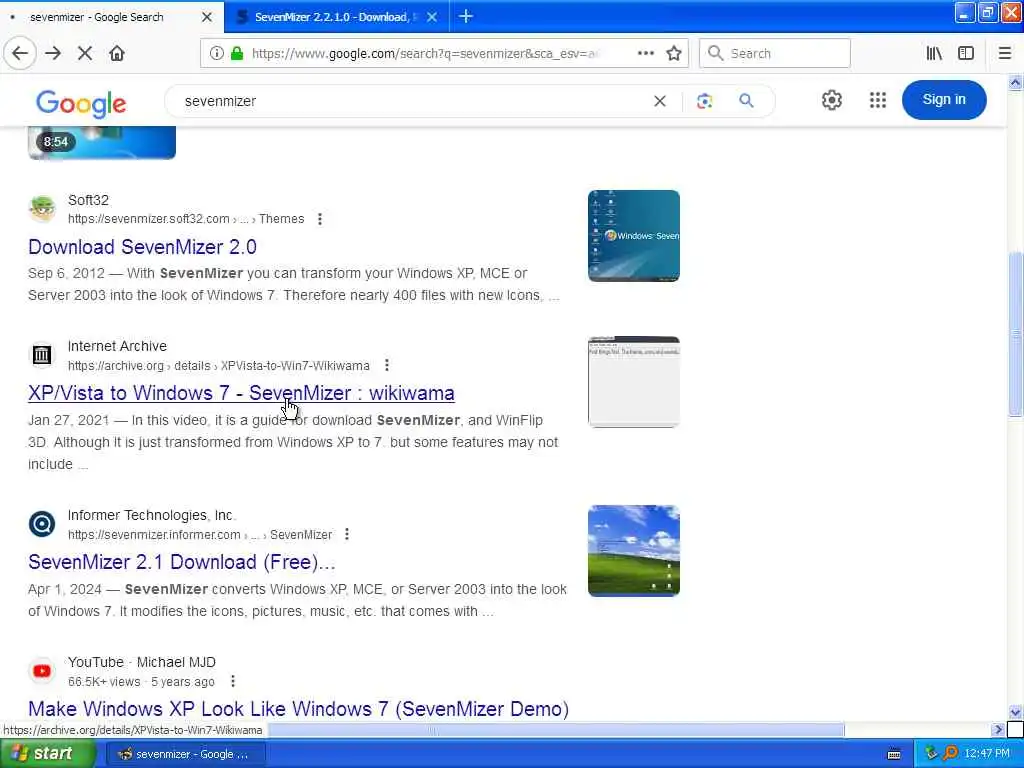
Task: Click the taskbar keyboard icon
Action: (894, 754)
